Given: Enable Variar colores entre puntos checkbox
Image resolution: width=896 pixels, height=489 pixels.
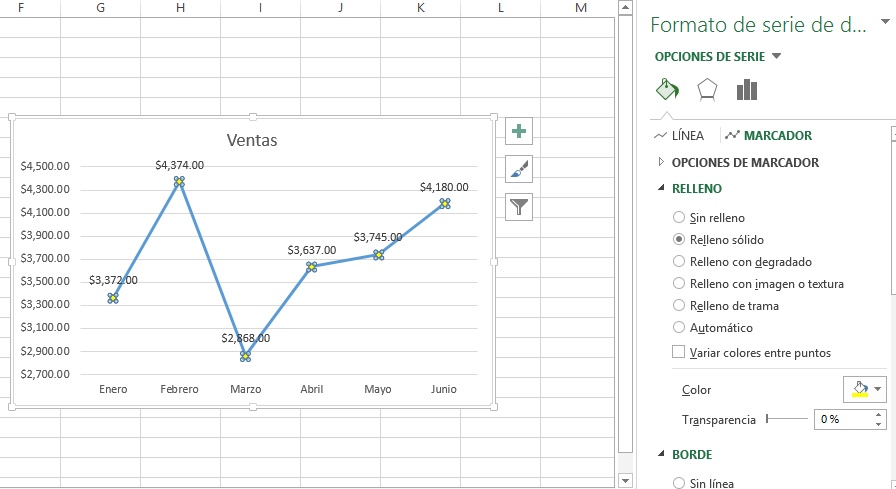Looking at the screenshot, I should (x=680, y=352).
